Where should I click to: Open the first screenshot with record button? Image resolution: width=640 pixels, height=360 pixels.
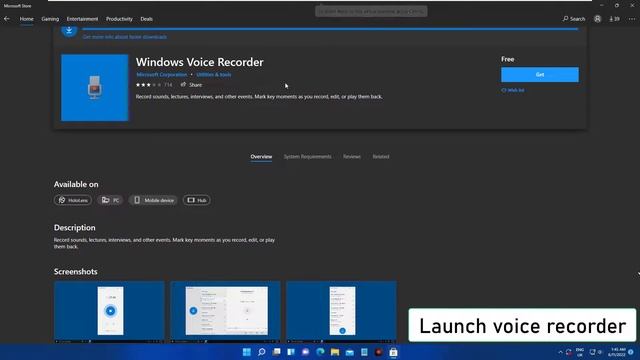(x=109, y=312)
